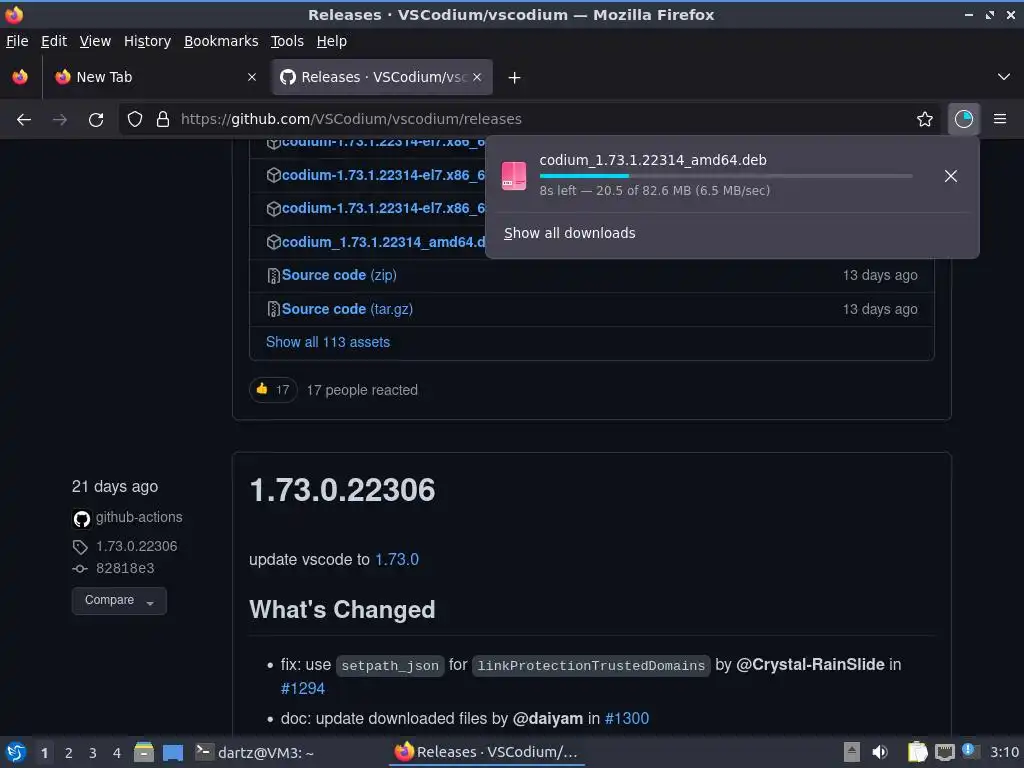Expand the Compare dropdown button

pos(119,601)
